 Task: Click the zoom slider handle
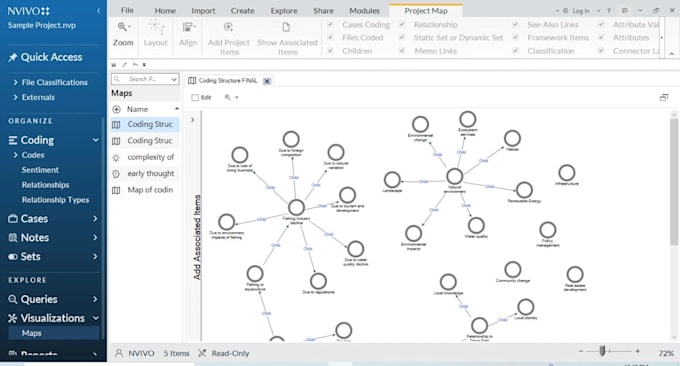602,351
